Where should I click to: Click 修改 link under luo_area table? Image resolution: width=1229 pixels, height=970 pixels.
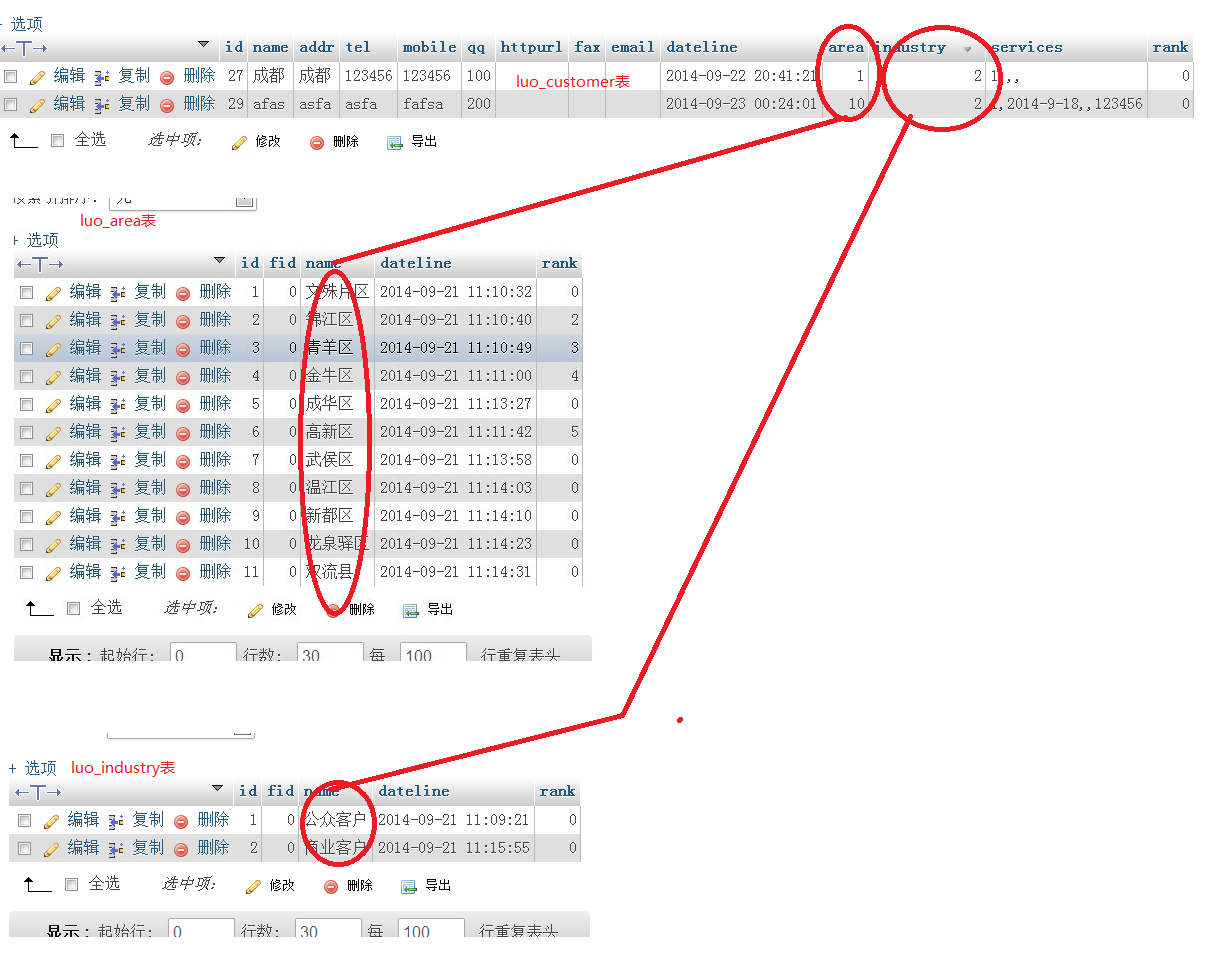(x=284, y=610)
